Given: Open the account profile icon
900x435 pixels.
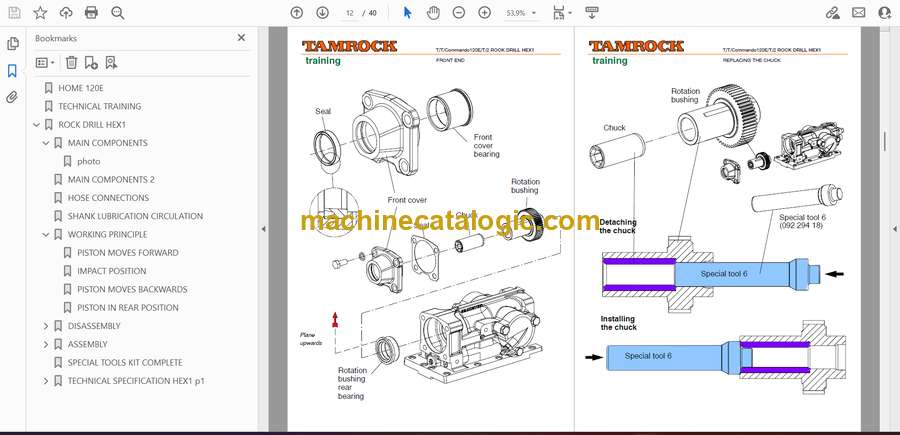Looking at the screenshot, I should point(885,13).
